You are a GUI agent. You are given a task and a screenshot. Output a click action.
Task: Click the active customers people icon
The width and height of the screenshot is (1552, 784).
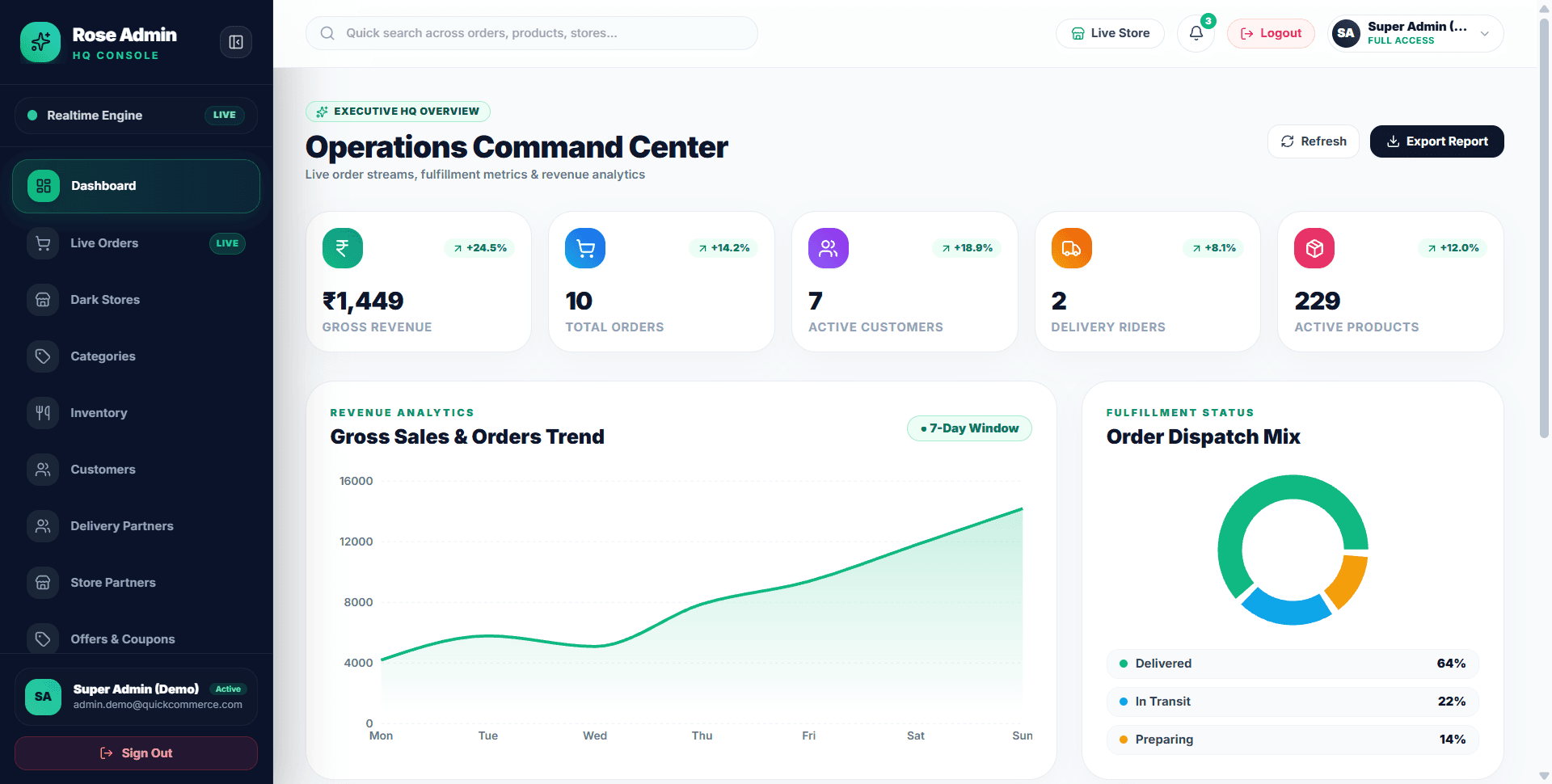(829, 248)
